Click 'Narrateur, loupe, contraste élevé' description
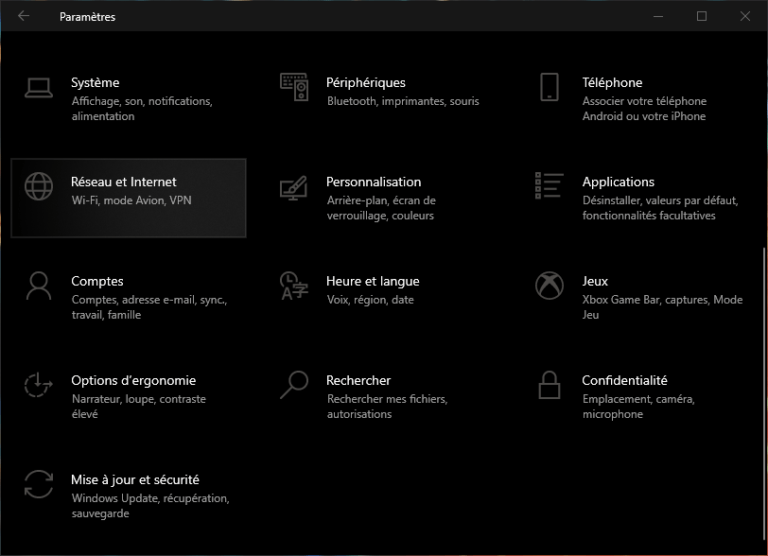 (139, 407)
